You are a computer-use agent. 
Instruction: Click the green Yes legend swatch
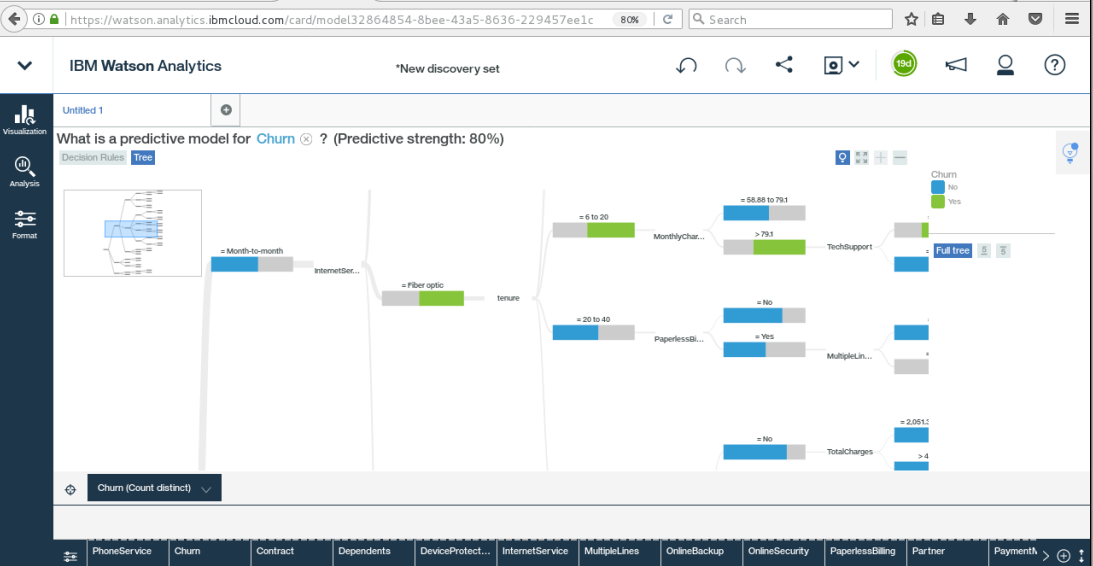(x=938, y=201)
